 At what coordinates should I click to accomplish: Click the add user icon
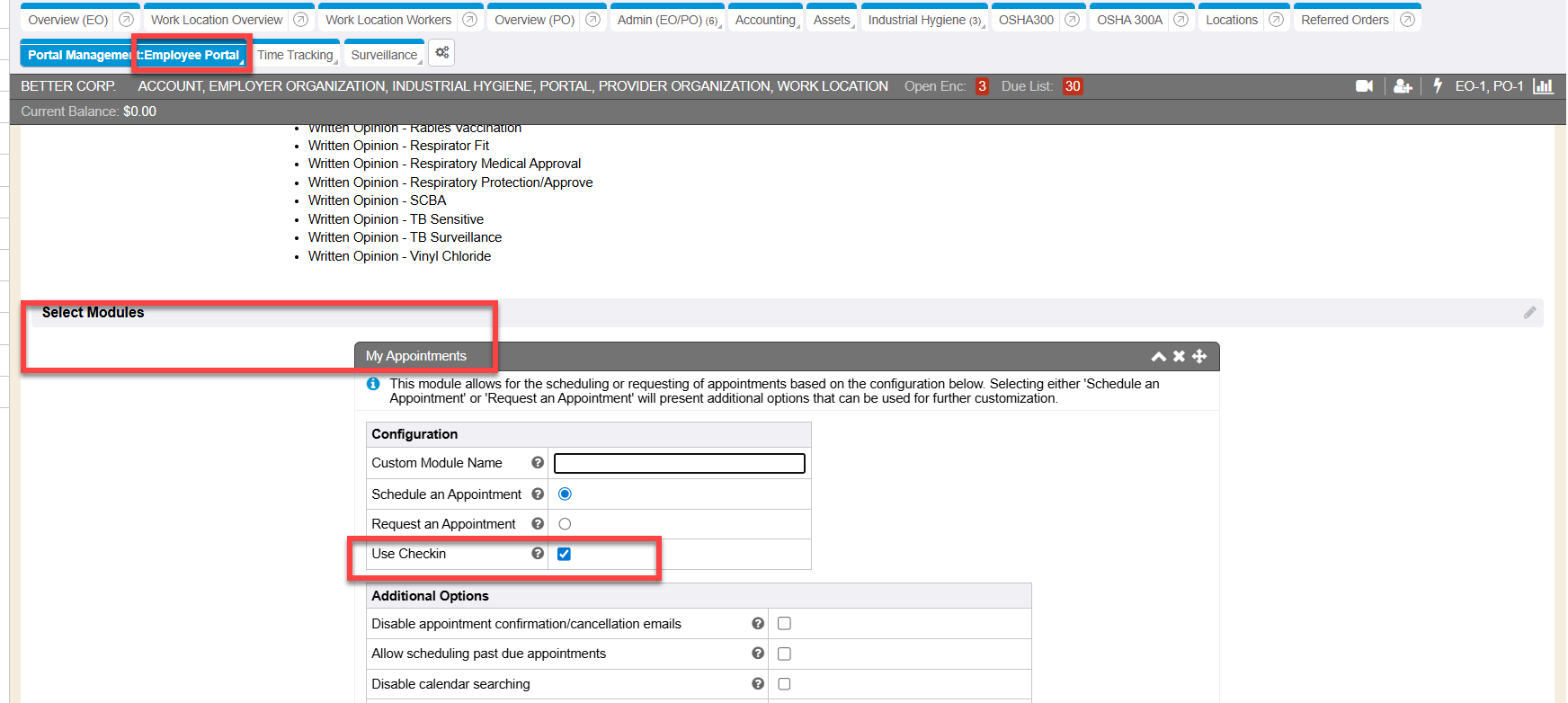pyautogui.click(x=1403, y=86)
